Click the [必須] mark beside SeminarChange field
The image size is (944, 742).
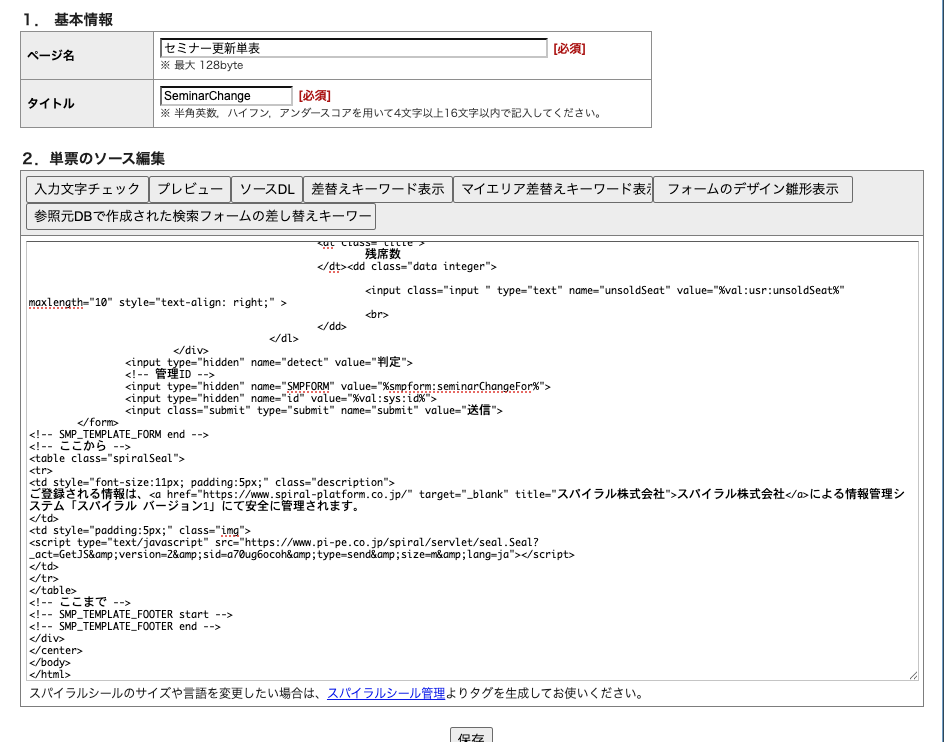[x=315, y=96]
